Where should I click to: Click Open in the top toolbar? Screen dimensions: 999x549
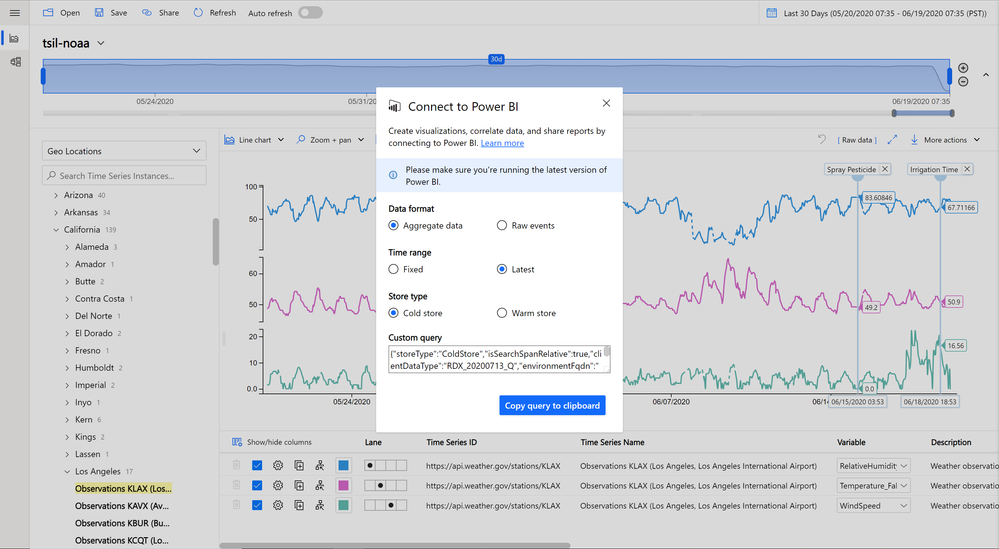(61, 13)
